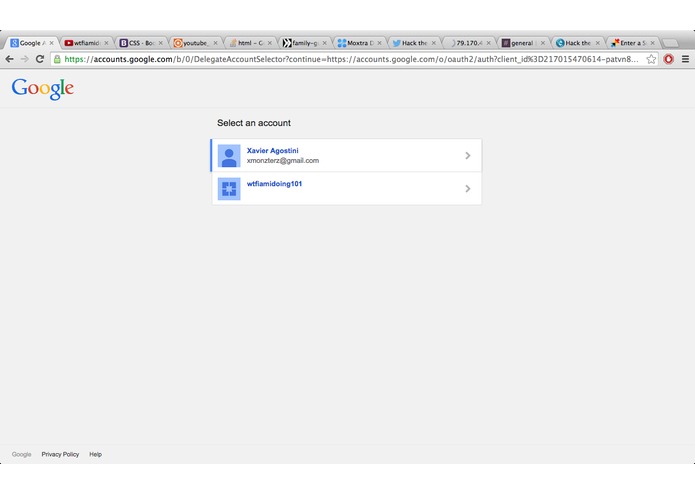Click the Select an account heading
The image size is (695, 494).
(x=254, y=123)
